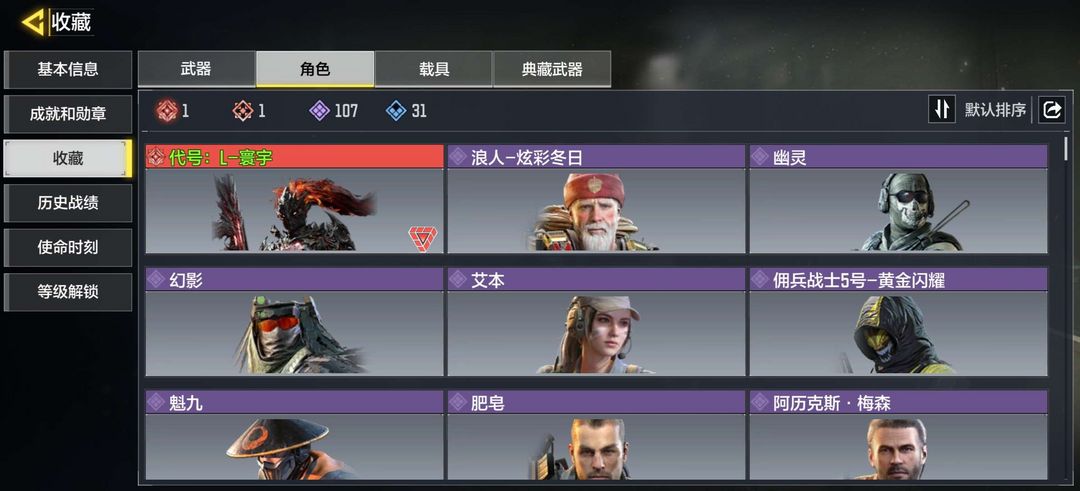Select the 幽灵 character card

coord(898,199)
